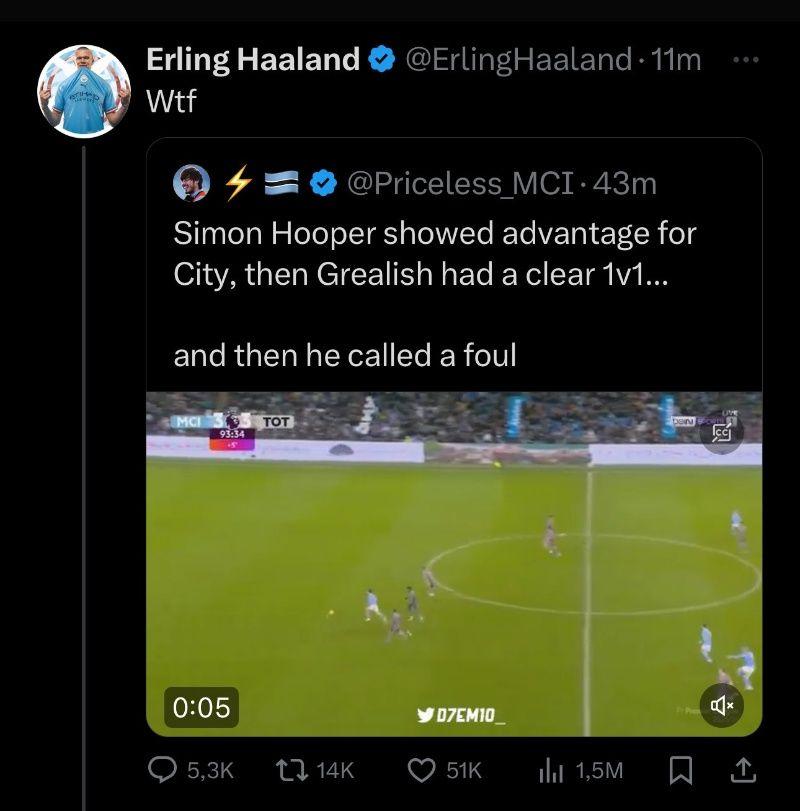Screen dimensions: 800x811
Task: Unmute the video sound
Action: (721, 706)
